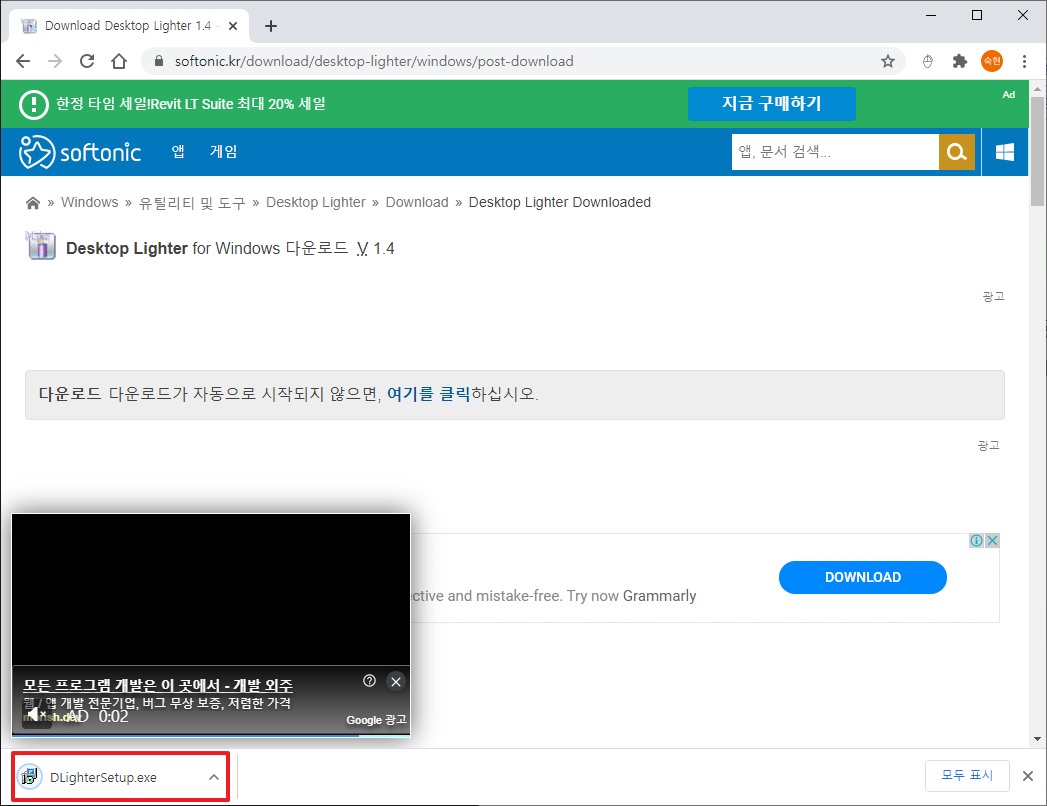View site info via the lock icon
Viewport: 1047px width, 806px height.
(x=158, y=61)
